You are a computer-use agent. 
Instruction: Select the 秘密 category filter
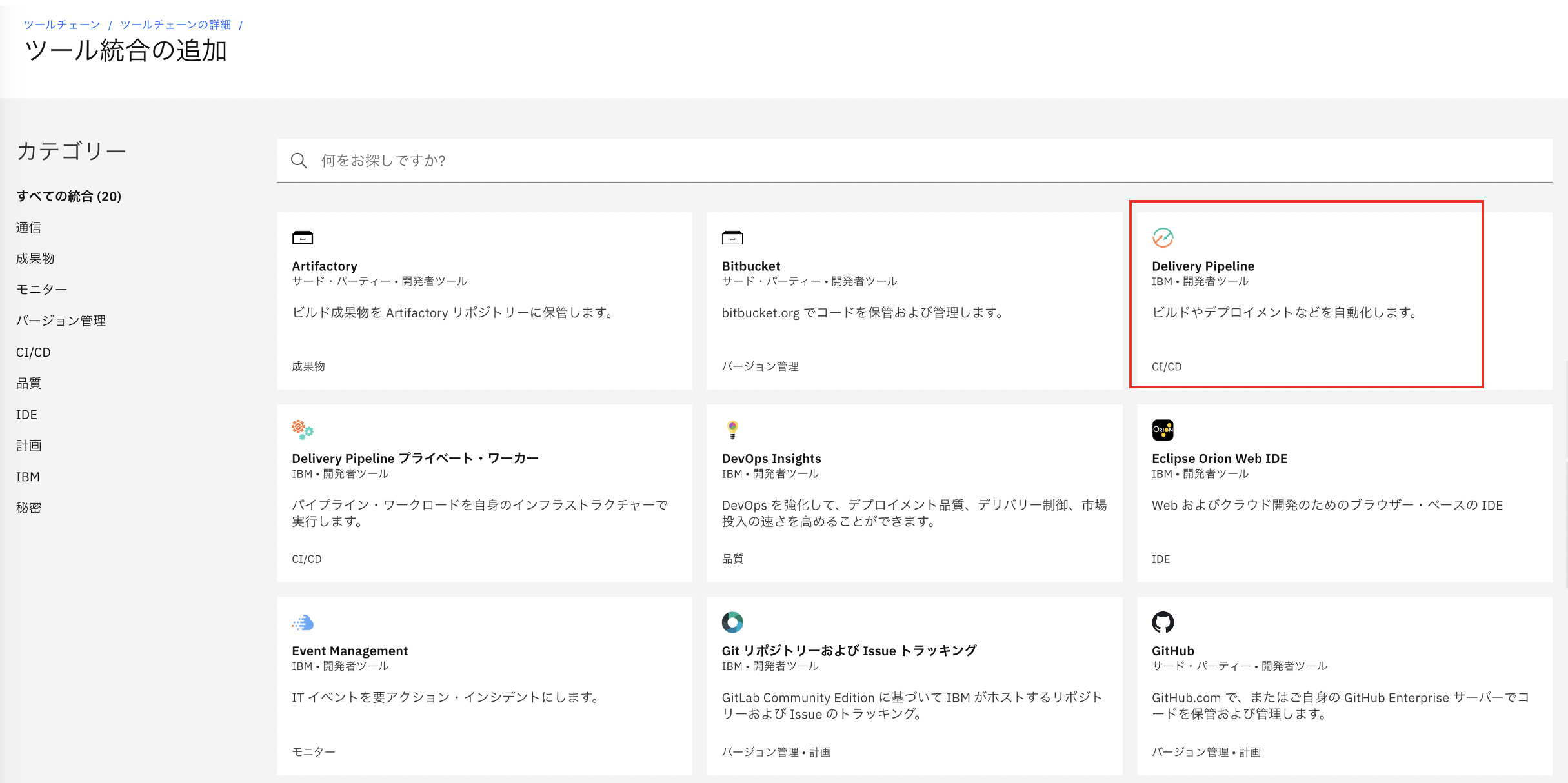[x=28, y=508]
